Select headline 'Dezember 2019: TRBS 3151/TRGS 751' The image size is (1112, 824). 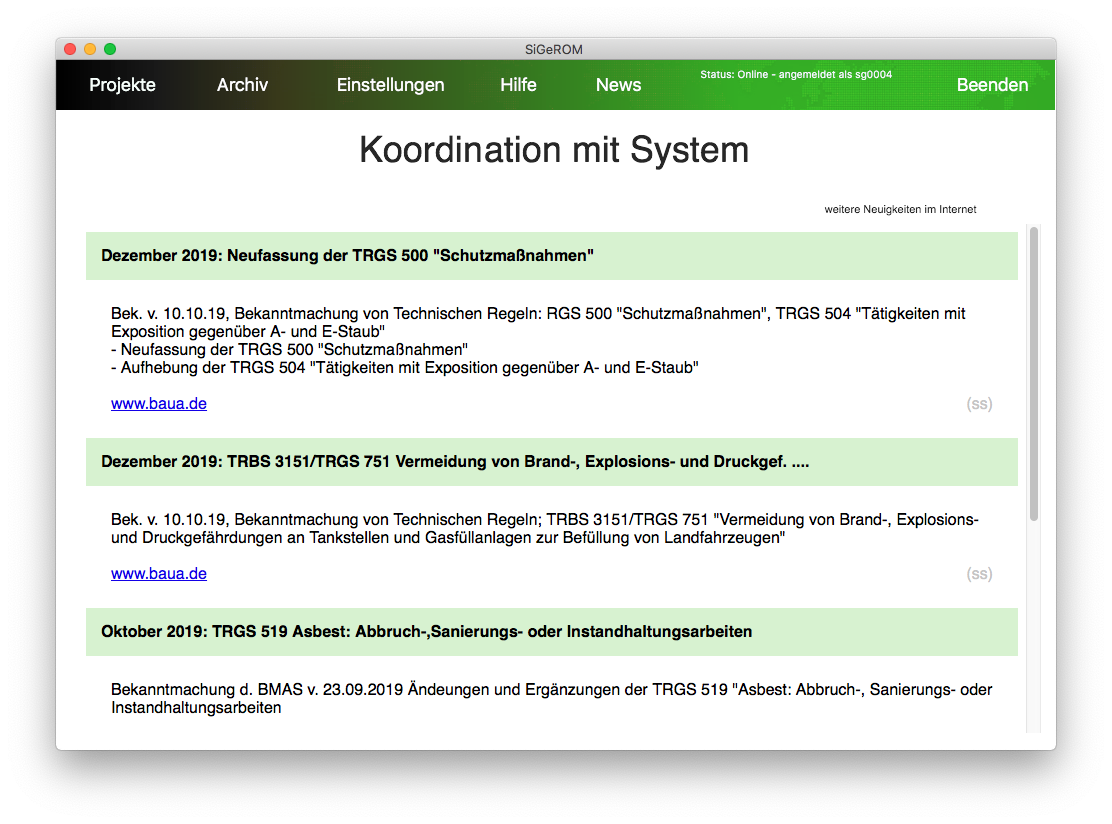[x=552, y=462]
